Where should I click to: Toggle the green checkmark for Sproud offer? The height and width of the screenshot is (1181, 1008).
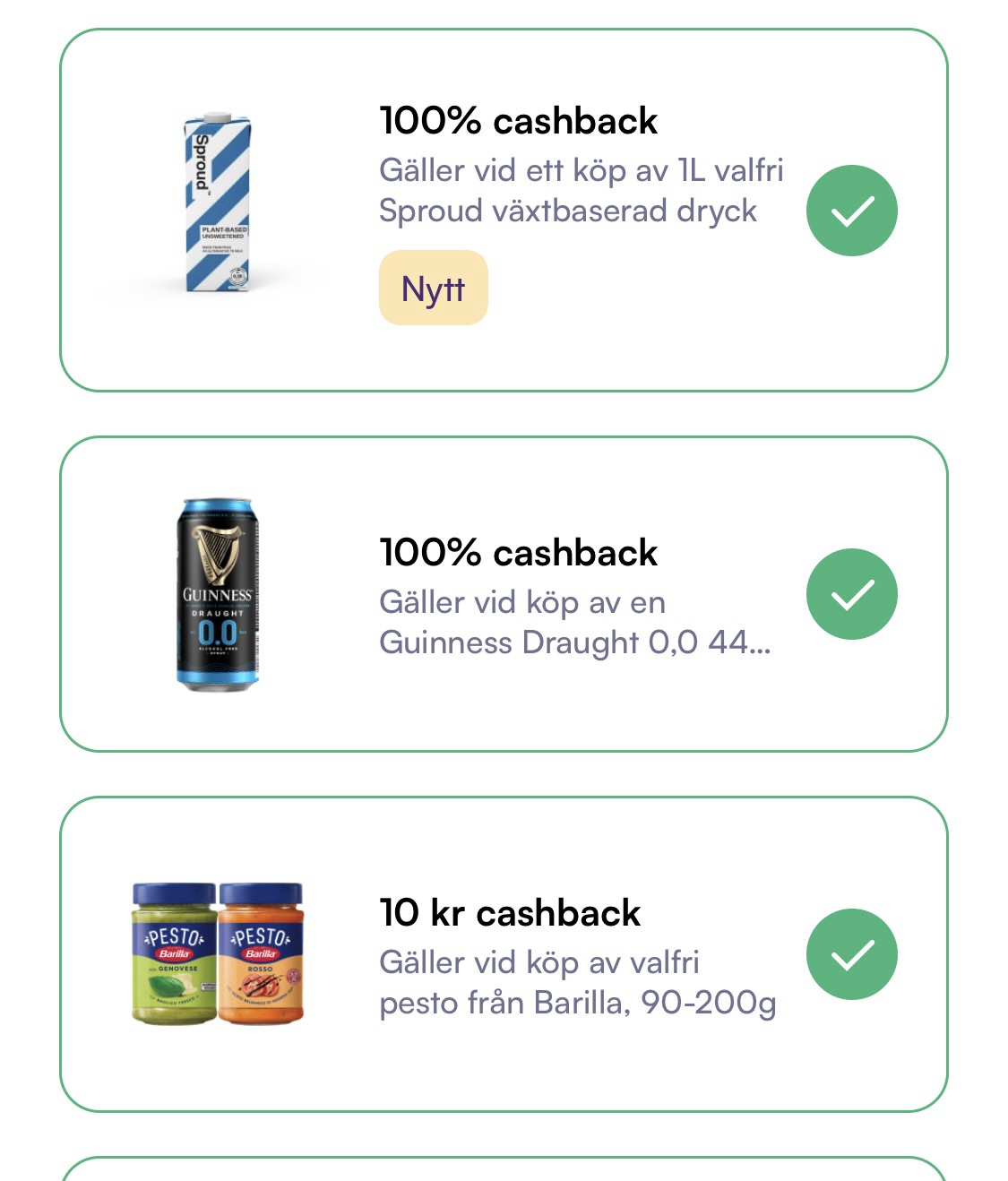pos(851,211)
